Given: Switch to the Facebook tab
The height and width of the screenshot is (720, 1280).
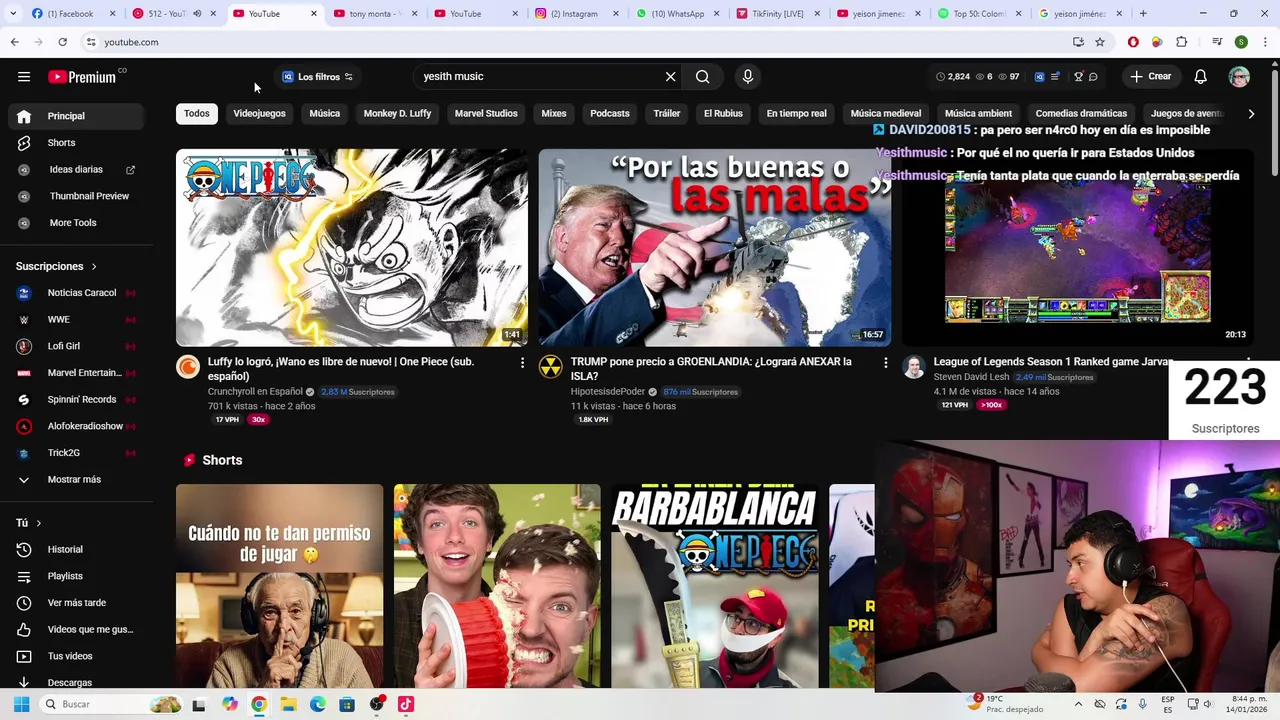Looking at the screenshot, I should pos(70,14).
